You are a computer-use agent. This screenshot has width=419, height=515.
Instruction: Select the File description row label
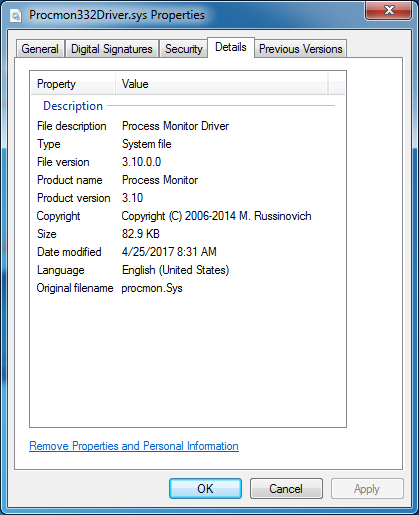[72, 126]
